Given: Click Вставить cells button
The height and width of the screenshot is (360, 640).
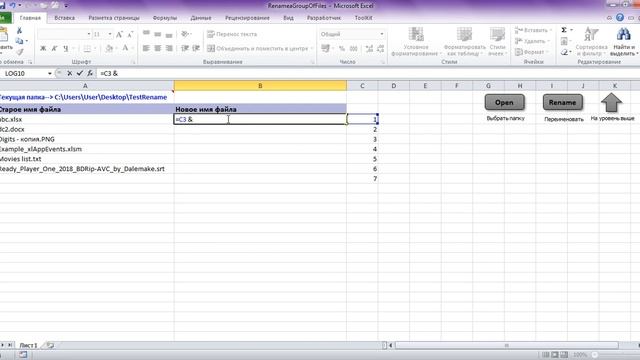Looking at the screenshot, I should (533, 30).
